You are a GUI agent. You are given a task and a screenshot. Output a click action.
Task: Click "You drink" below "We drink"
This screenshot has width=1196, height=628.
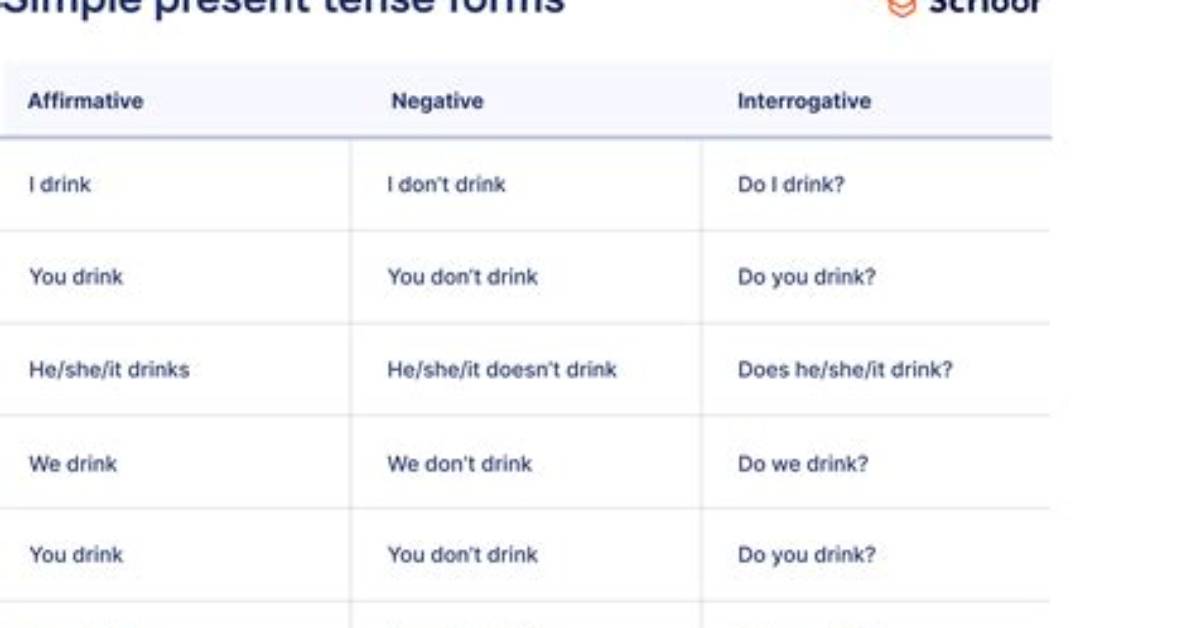tap(76, 555)
